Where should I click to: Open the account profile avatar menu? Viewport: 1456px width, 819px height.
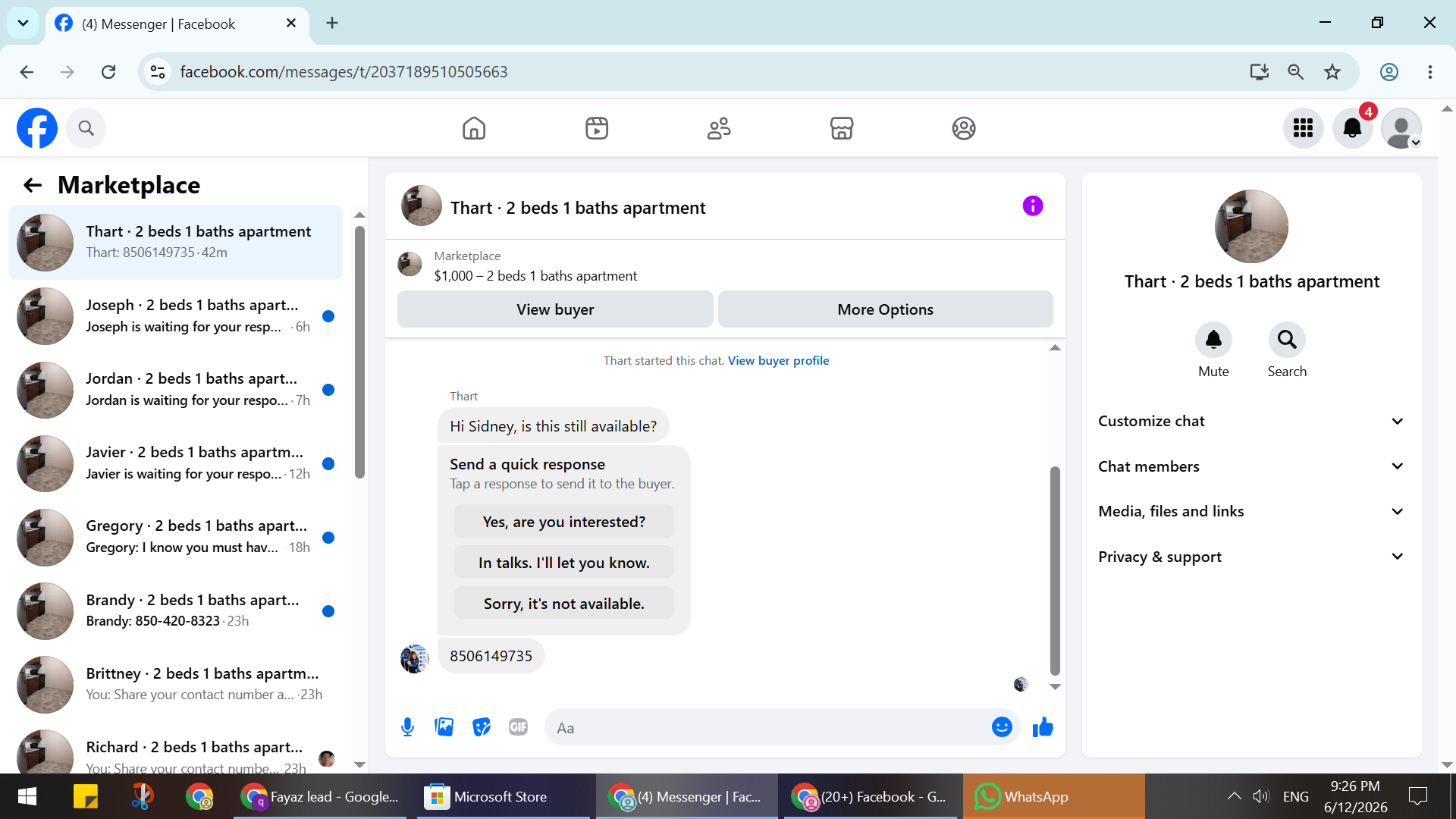(1401, 128)
